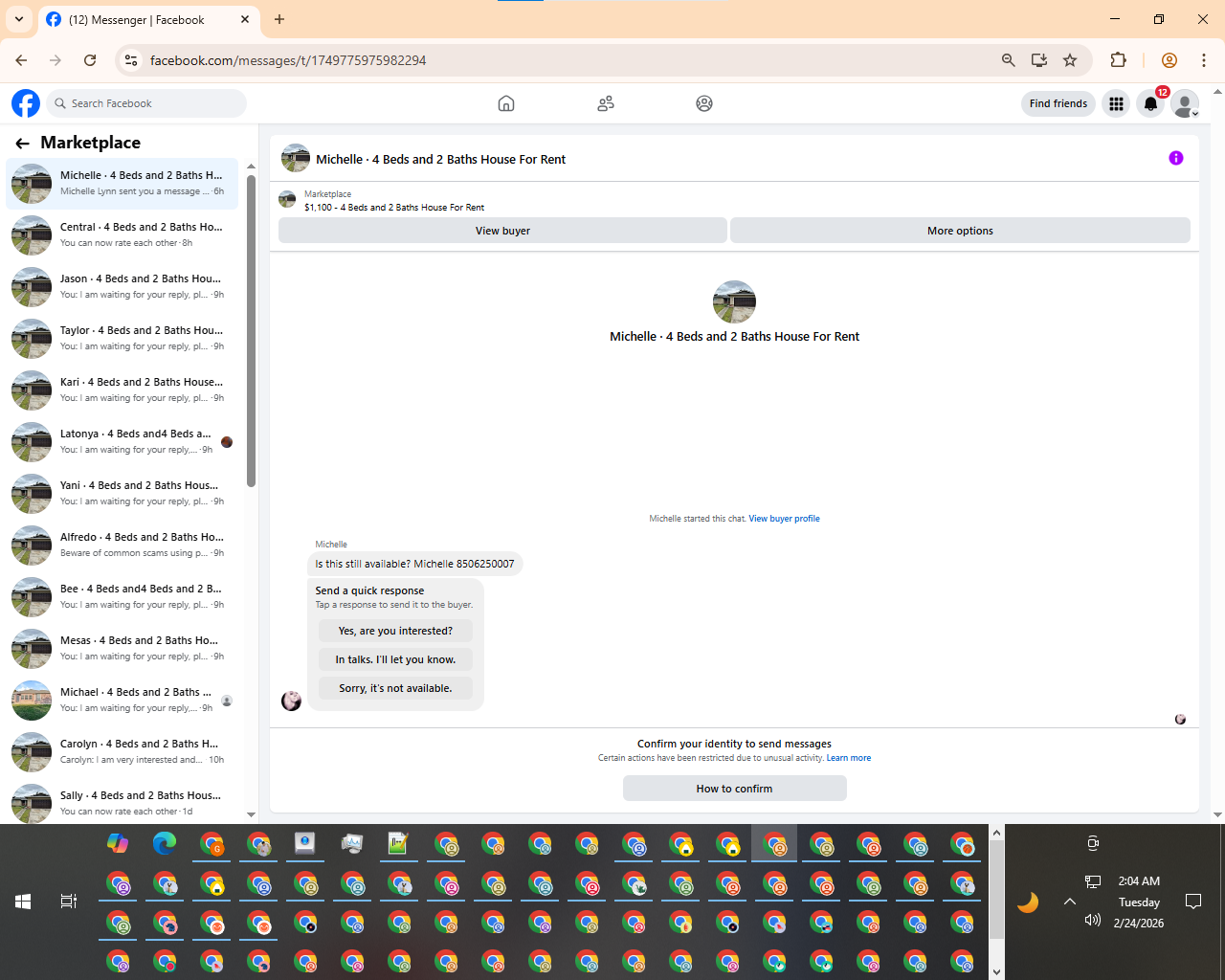Click the install app icon in address bar
The height and width of the screenshot is (980, 1225).
coord(1039,60)
